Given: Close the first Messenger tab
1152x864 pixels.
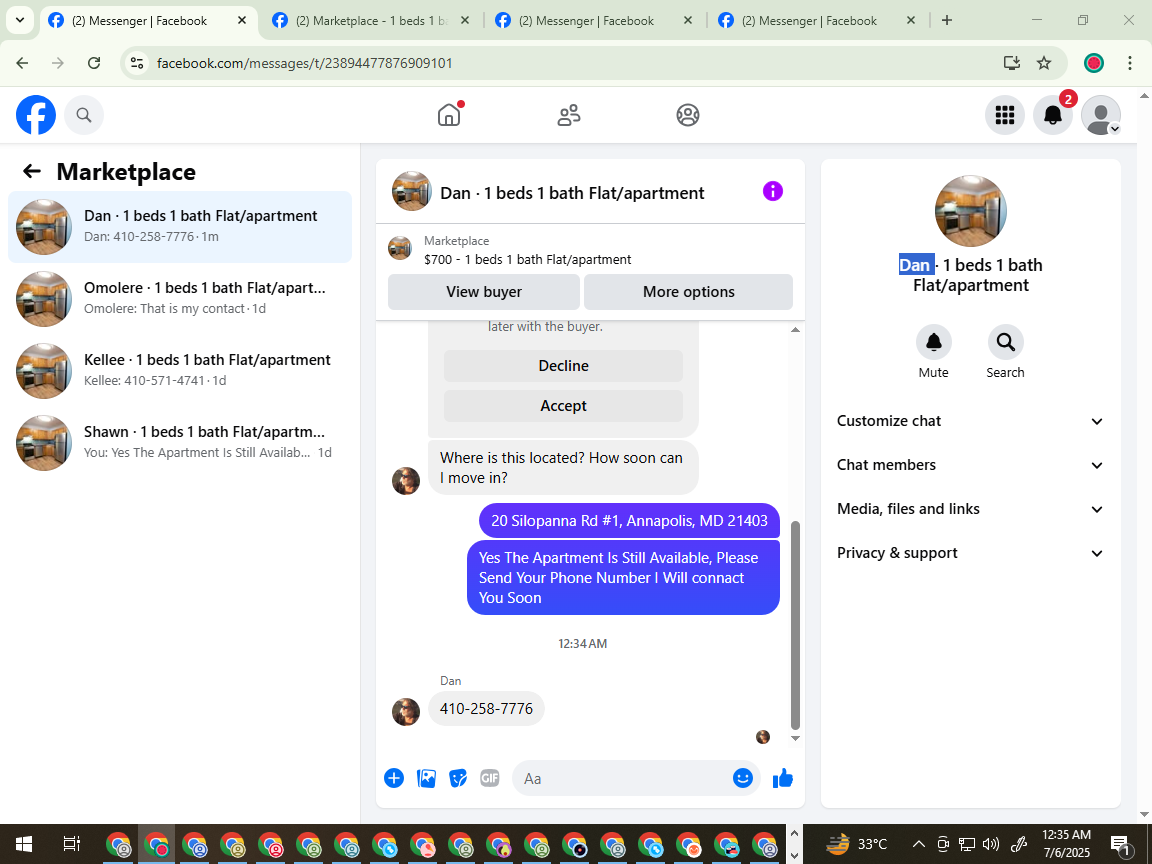Looking at the screenshot, I should pyautogui.click(x=242, y=21).
